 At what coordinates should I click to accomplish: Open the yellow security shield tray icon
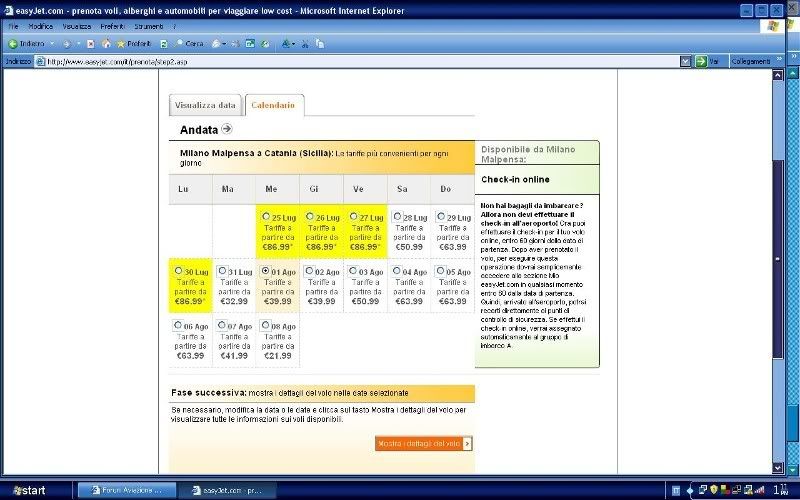(x=714, y=490)
